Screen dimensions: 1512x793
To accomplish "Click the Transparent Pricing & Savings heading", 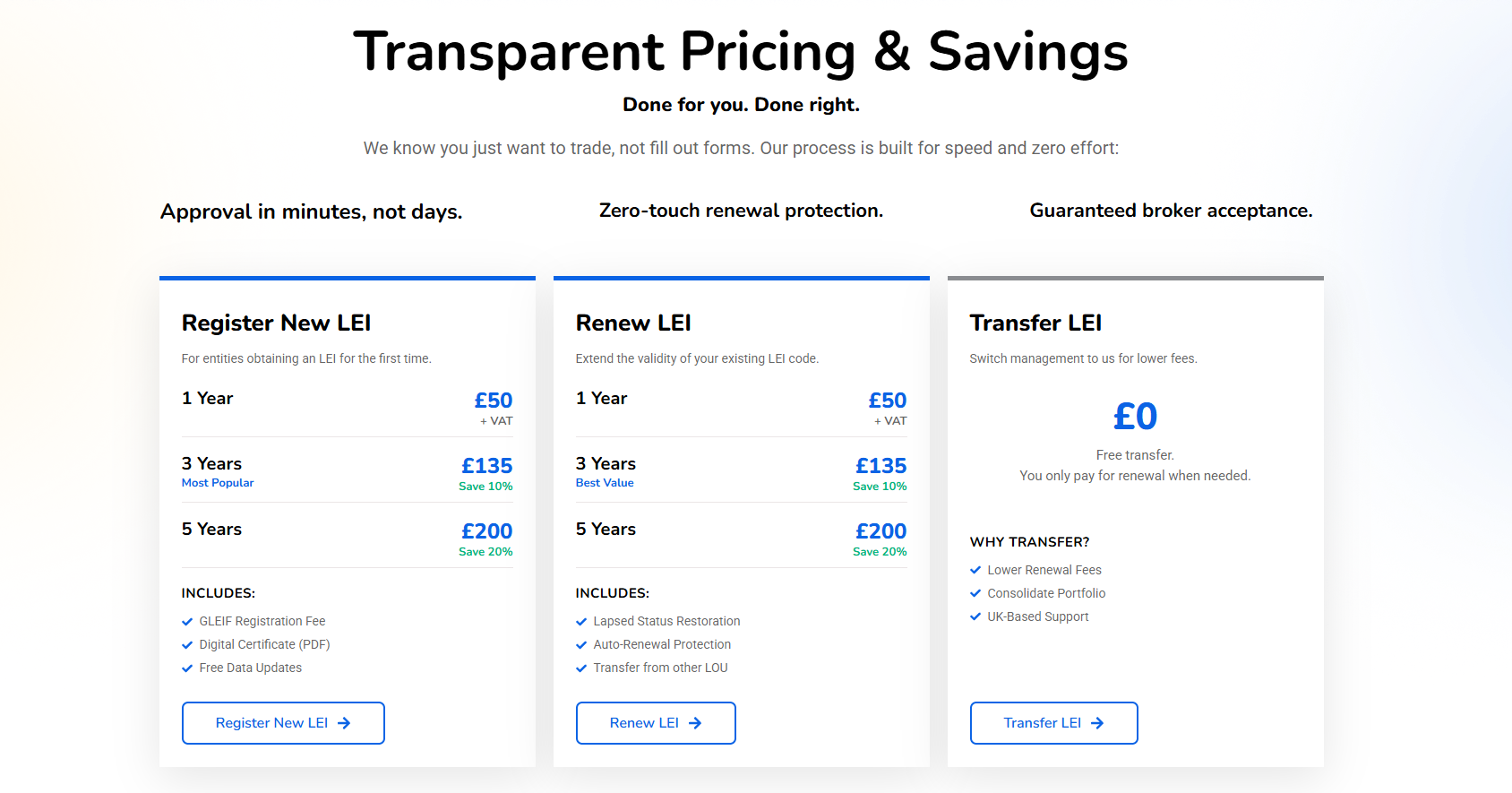I will (x=741, y=52).
